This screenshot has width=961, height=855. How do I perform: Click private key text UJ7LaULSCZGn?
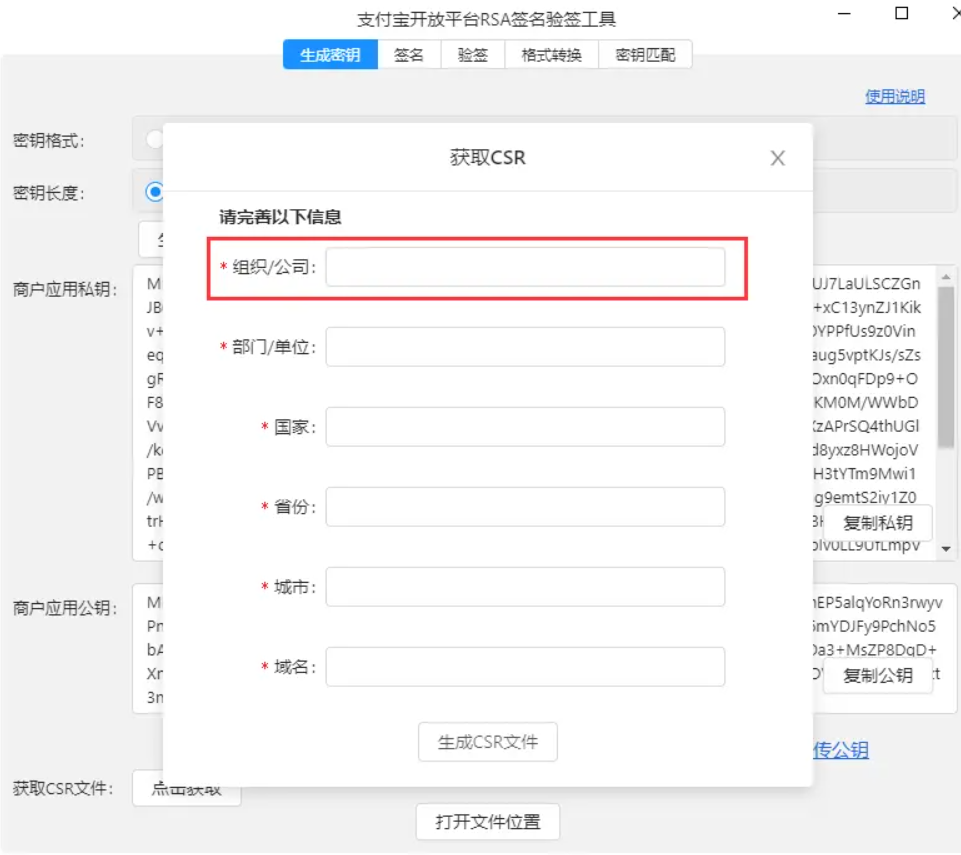(866, 284)
